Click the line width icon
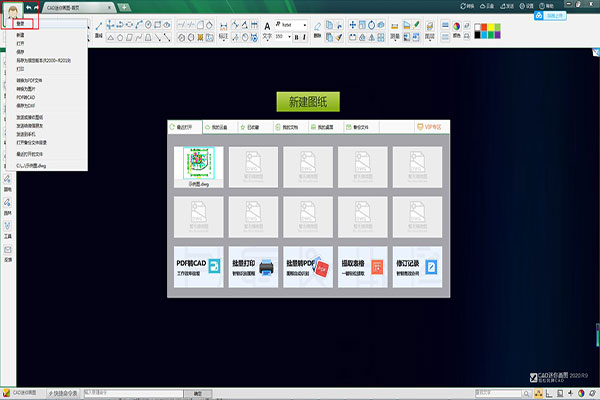This screenshot has width=600, height=400. (445, 25)
